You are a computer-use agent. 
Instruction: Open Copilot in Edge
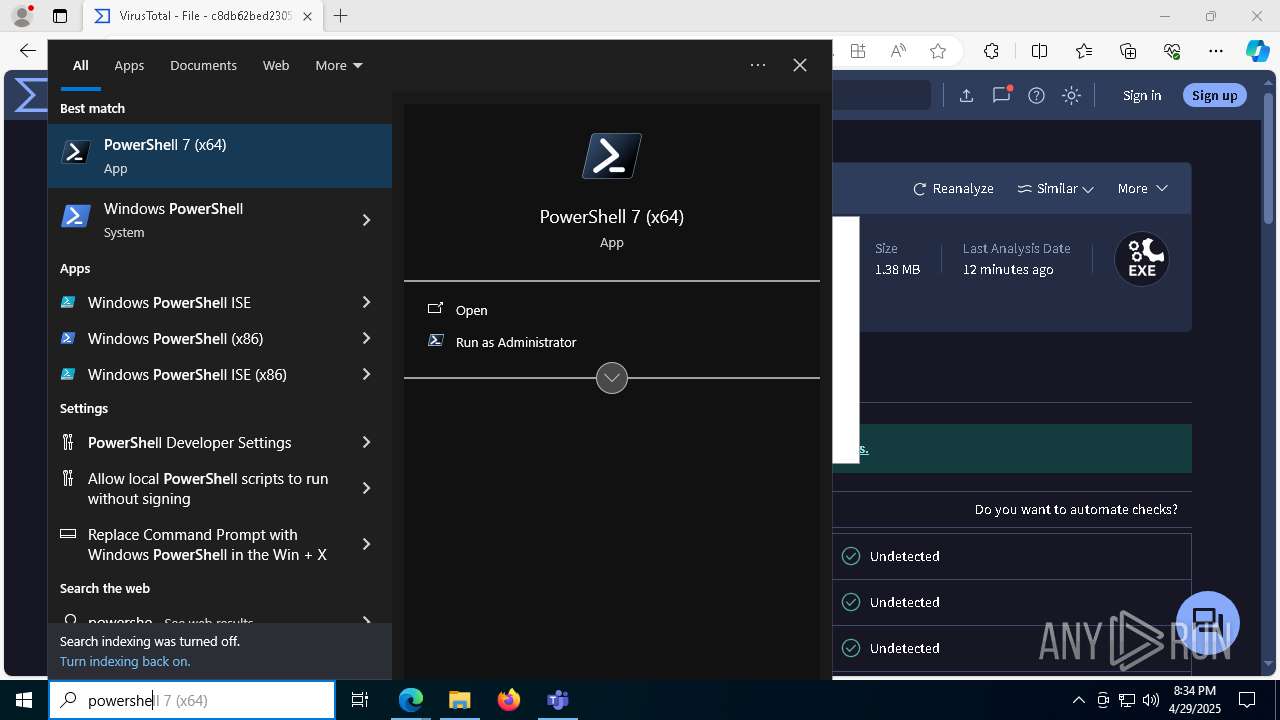pyautogui.click(x=1257, y=51)
